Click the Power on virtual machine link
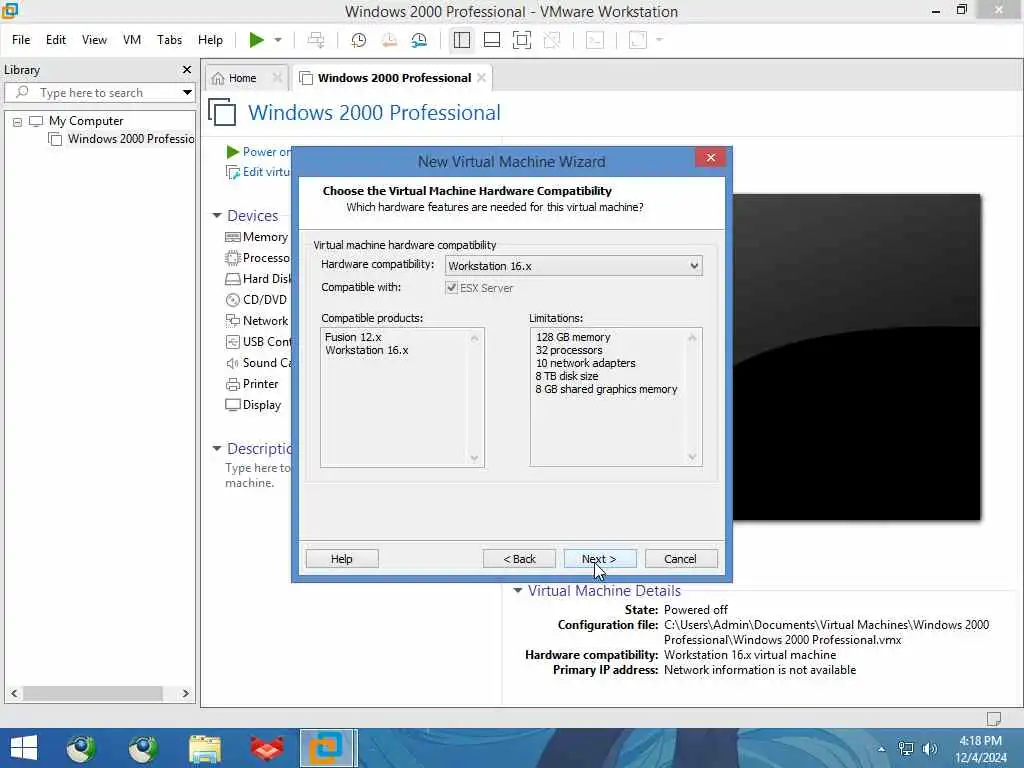This screenshot has width=1024, height=768. pyautogui.click(x=259, y=152)
